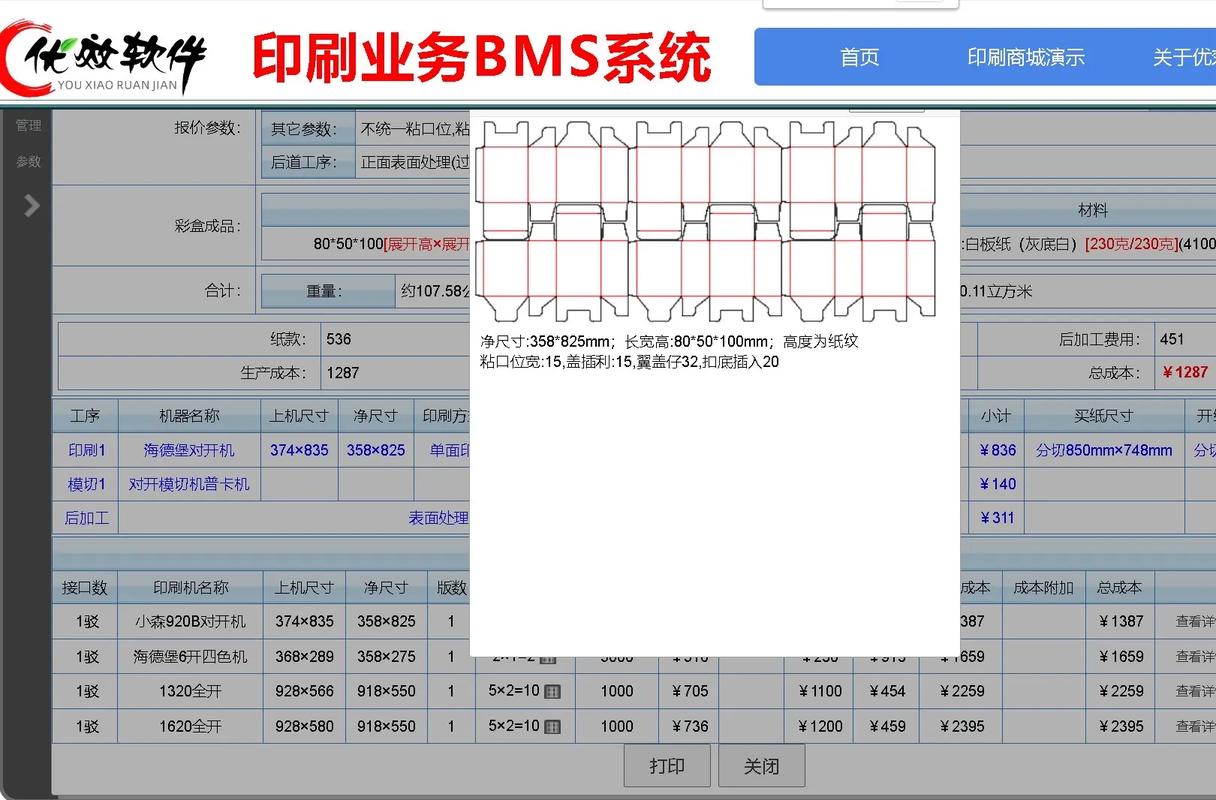Open layout grid icon in 1320全开 row
The image size is (1216, 800).
[551, 691]
